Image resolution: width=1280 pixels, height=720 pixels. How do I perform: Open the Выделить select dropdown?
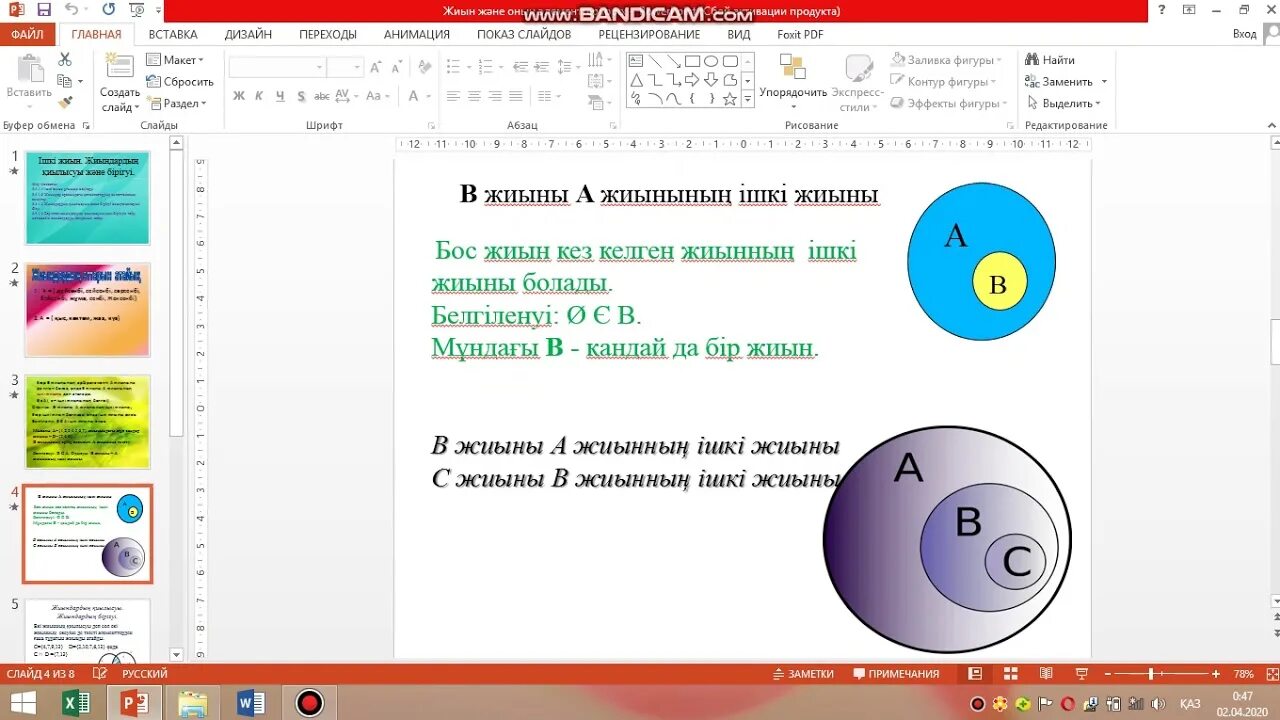(1063, 103)
